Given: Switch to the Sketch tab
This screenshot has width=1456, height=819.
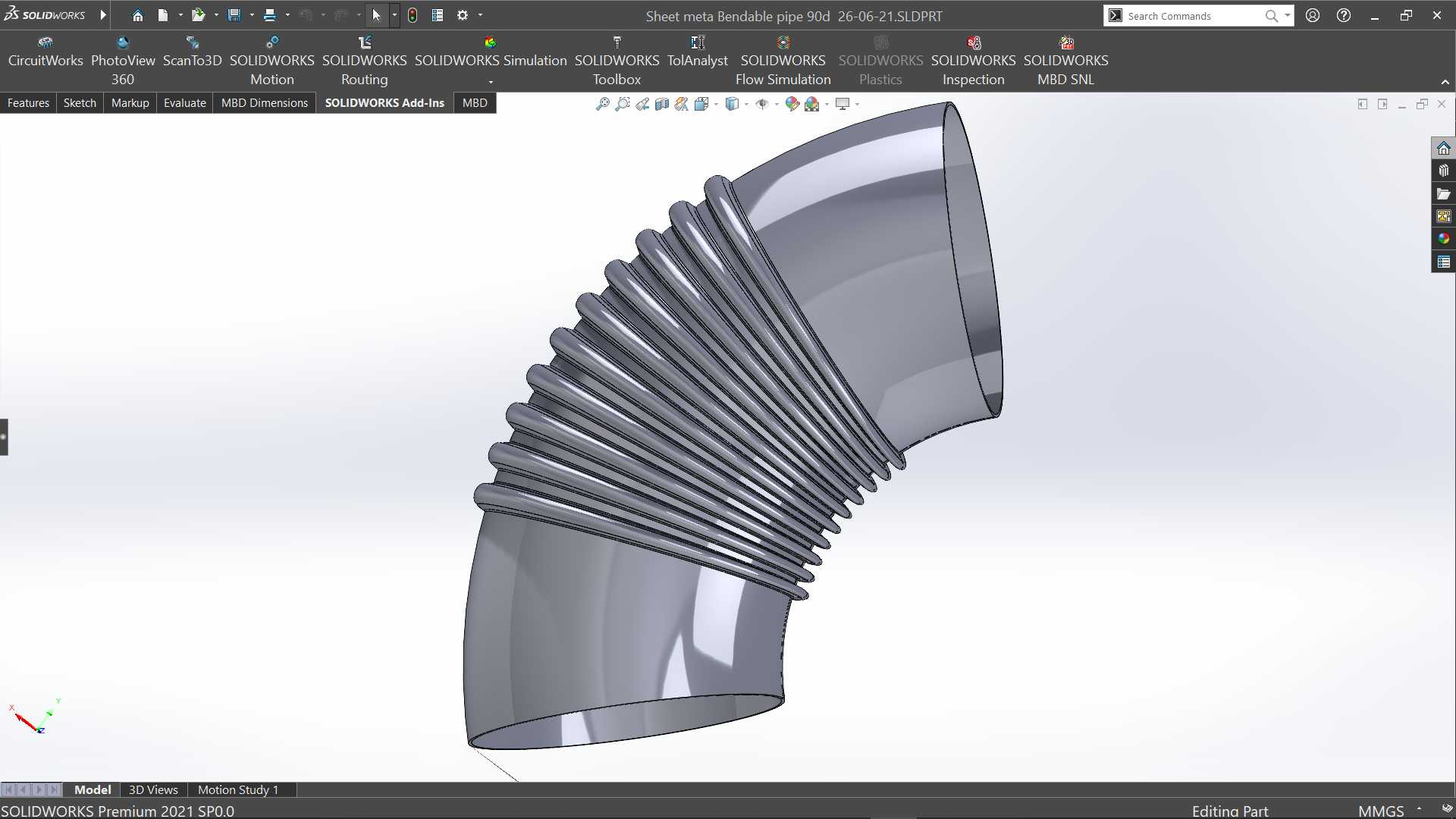Looking at the screenshot, I should point(80,103).
